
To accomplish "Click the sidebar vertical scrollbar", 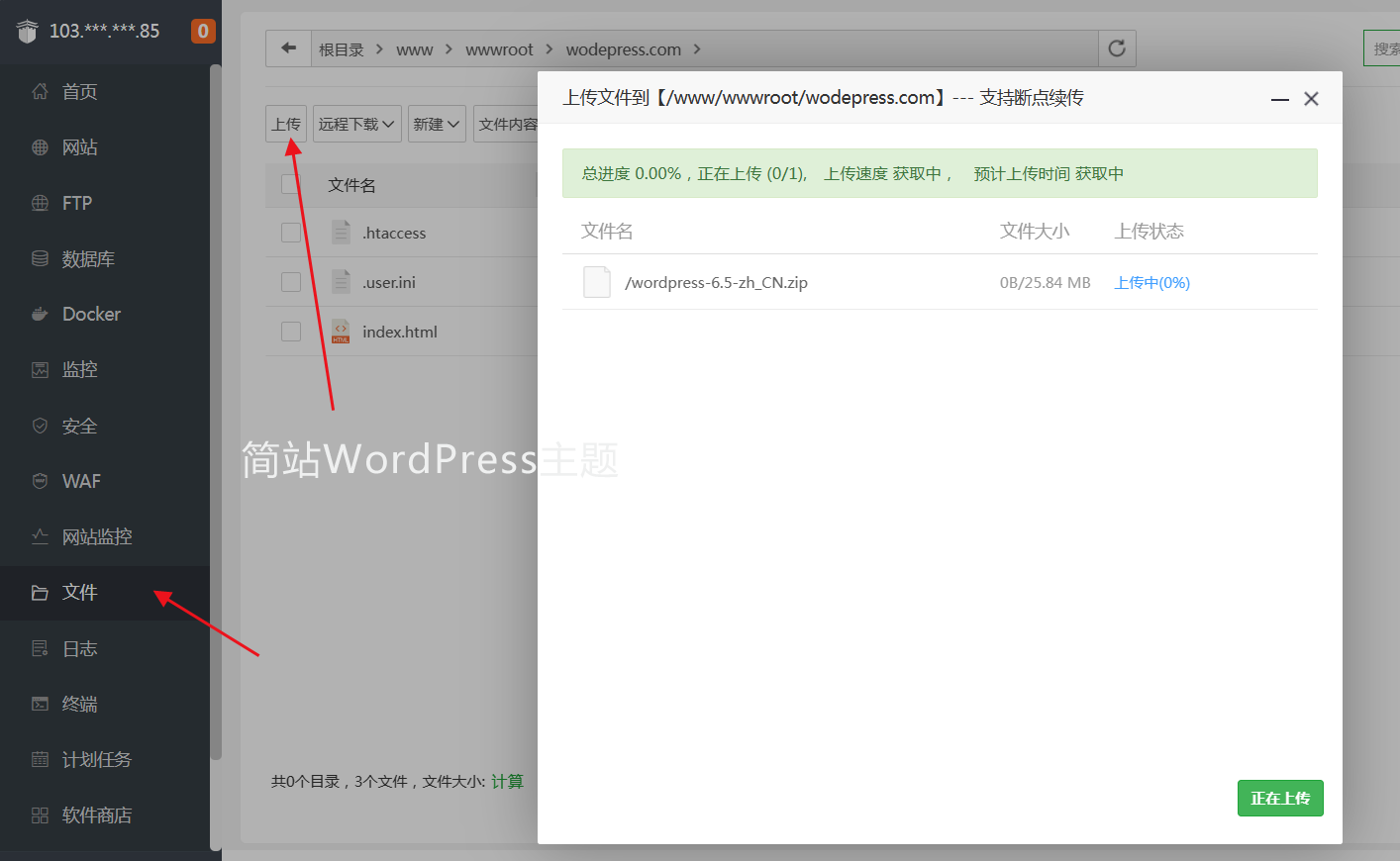I will coord(216,411).
